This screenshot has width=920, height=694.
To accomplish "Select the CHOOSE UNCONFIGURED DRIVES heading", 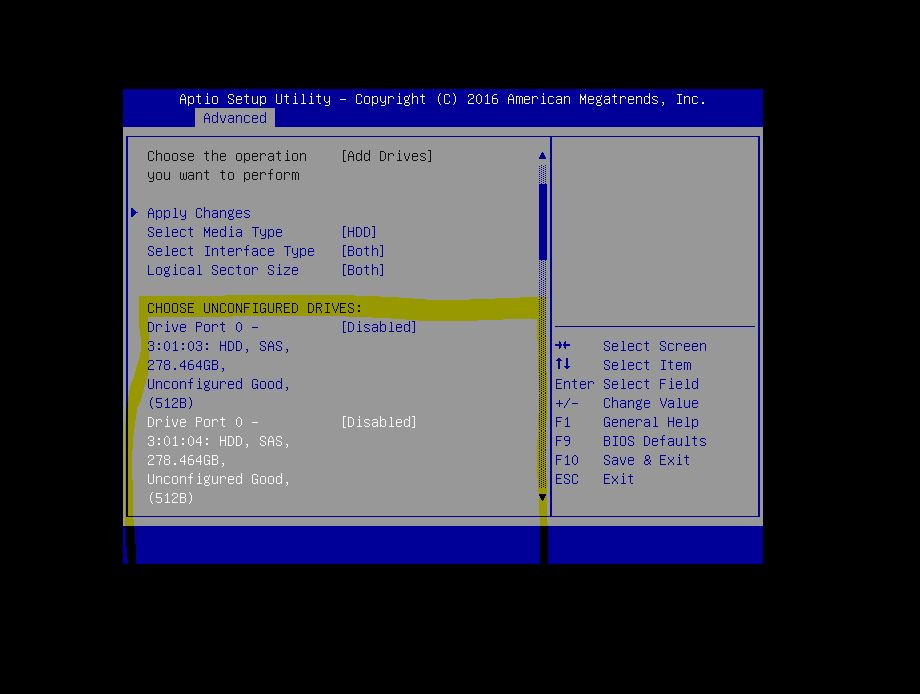I will (254, 308).
